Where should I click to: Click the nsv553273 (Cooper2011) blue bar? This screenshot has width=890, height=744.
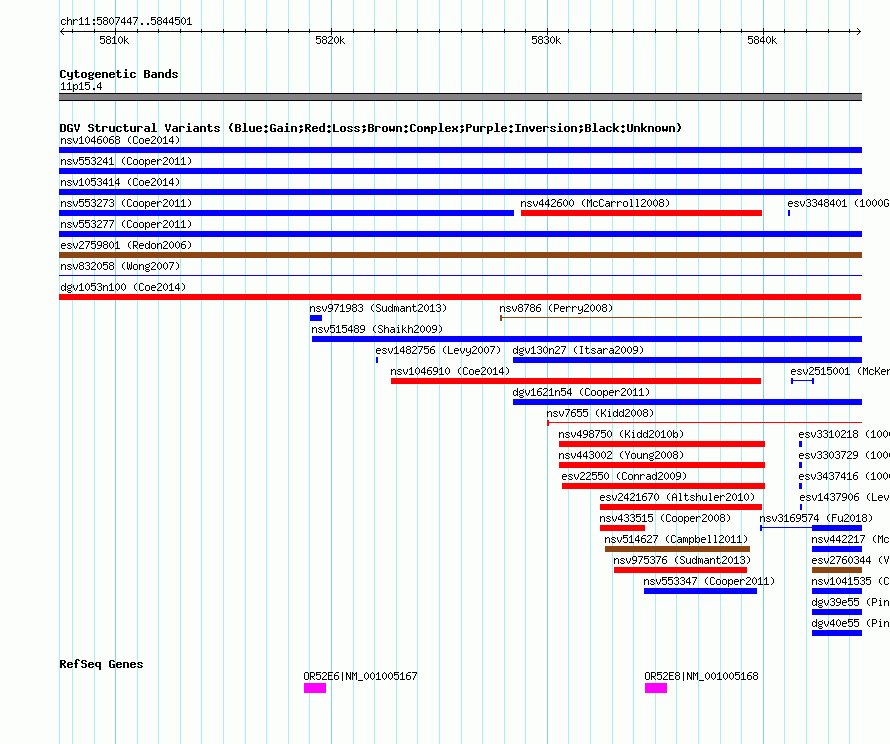click(x=286, y=213)
